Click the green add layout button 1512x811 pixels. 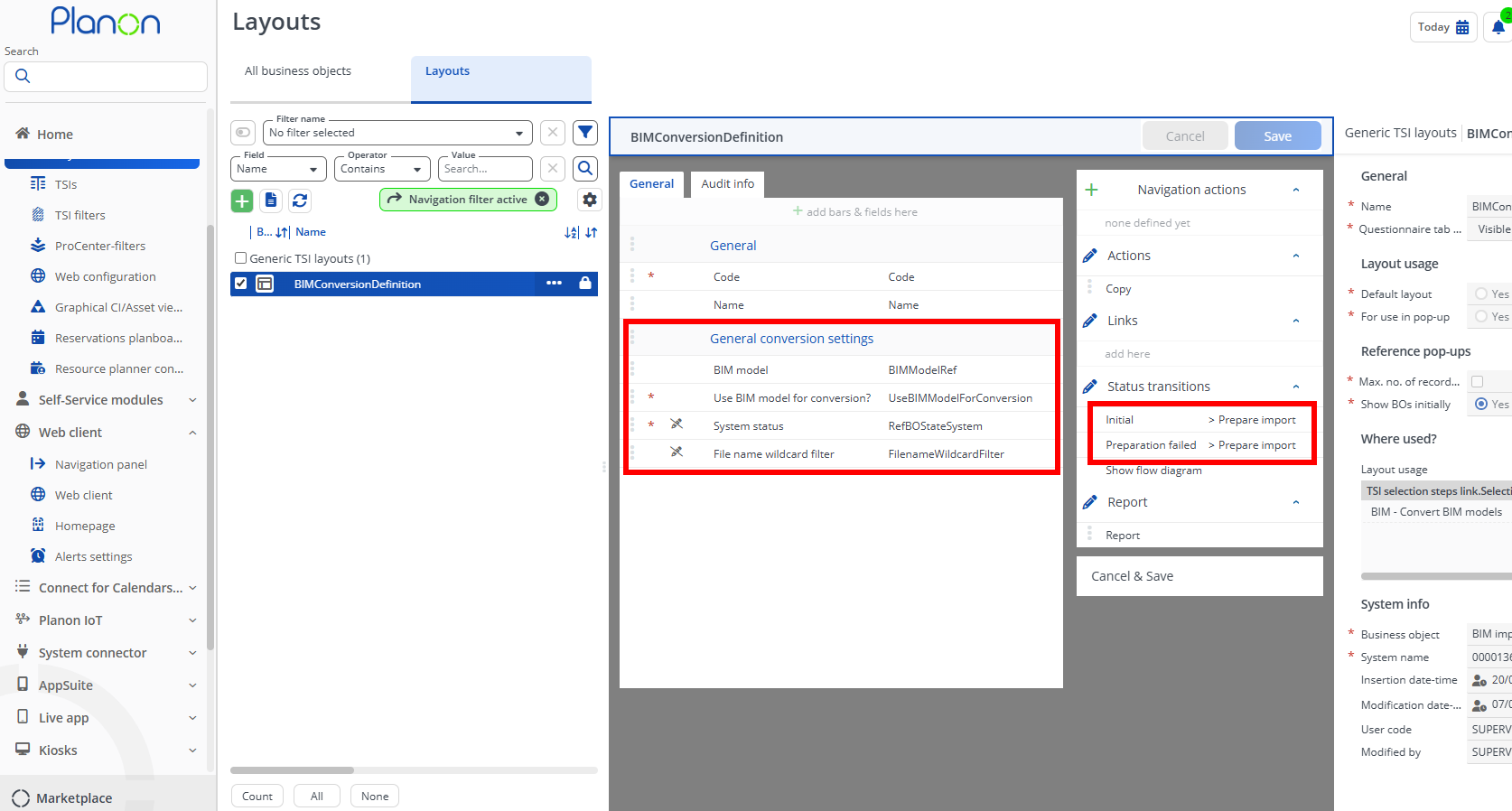(242, 200)
